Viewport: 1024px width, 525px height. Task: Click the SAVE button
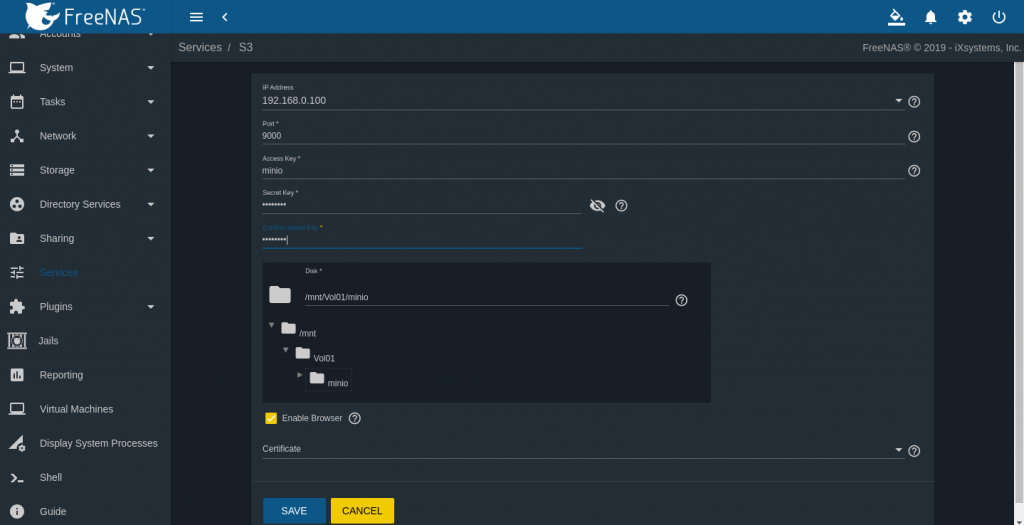click(x=294, y=511)
